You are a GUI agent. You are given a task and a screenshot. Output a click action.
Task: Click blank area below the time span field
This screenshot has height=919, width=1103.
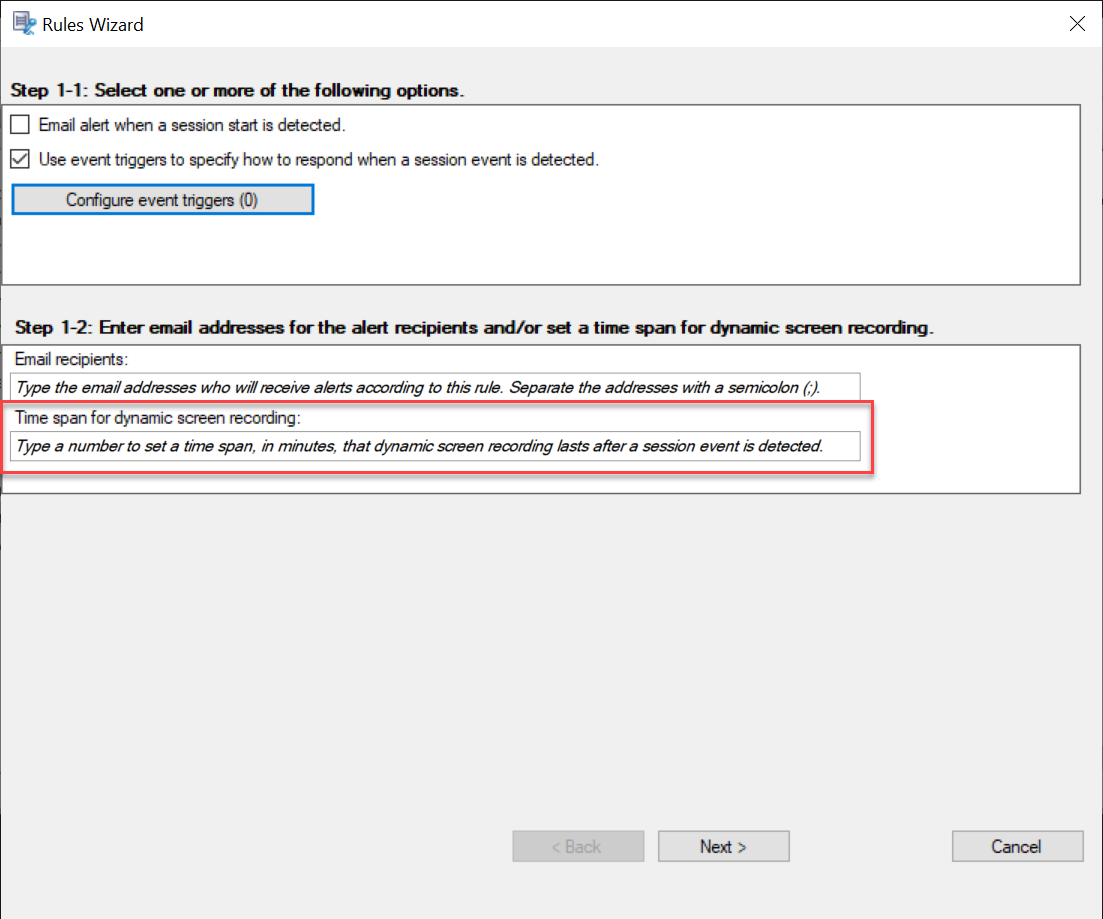540,477
